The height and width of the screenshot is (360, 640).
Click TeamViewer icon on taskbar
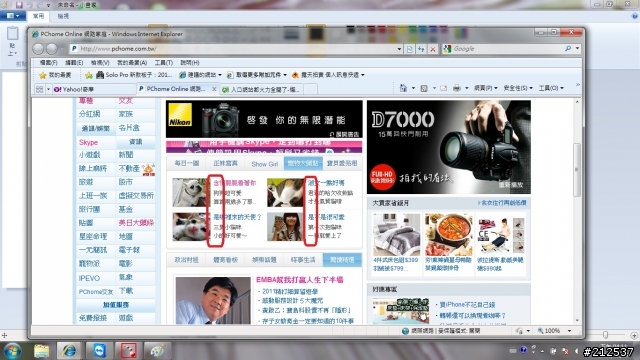coord(99,350)
